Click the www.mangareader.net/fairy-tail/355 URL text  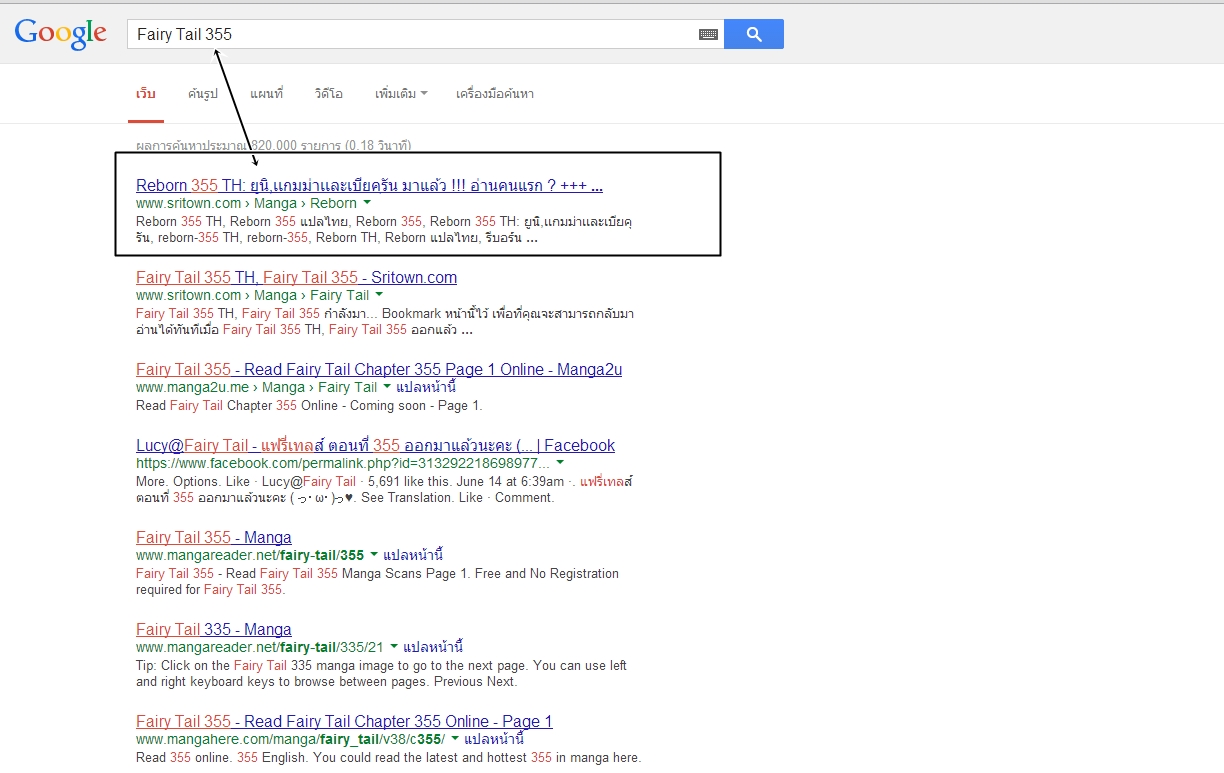coord(250,555)
